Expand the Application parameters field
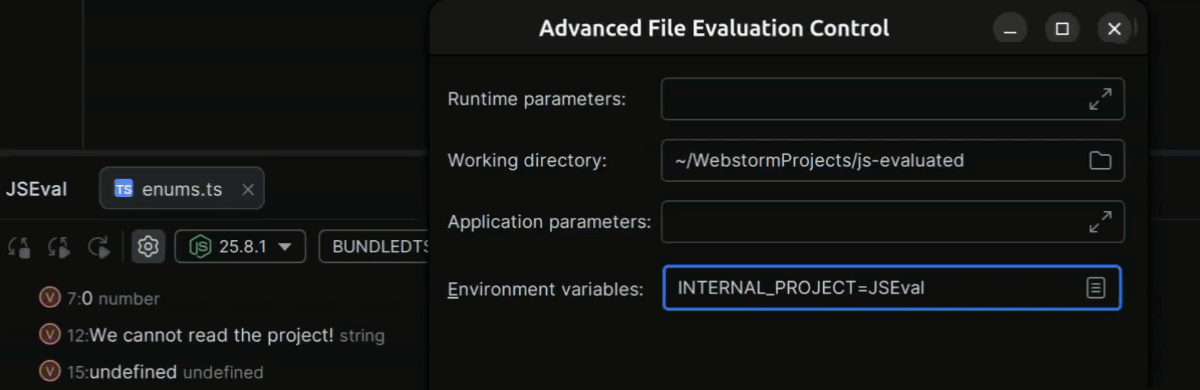The image size is (1200, 390). point(1100,222)
